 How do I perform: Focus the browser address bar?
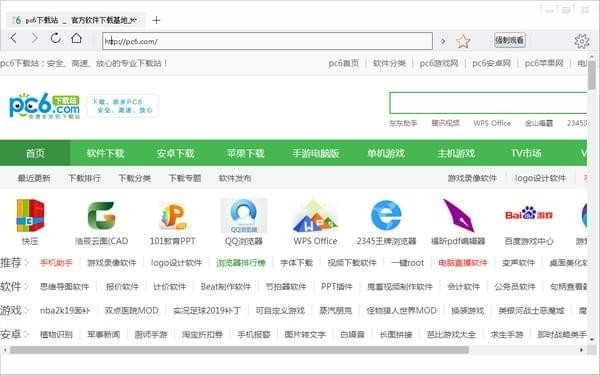coord(267,41)
